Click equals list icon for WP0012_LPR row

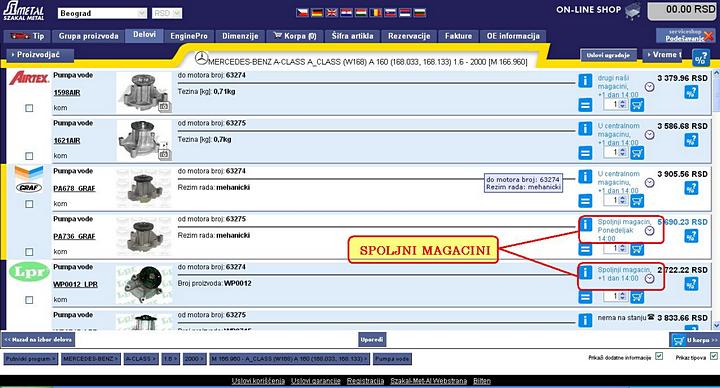click(x=585, y=297)
